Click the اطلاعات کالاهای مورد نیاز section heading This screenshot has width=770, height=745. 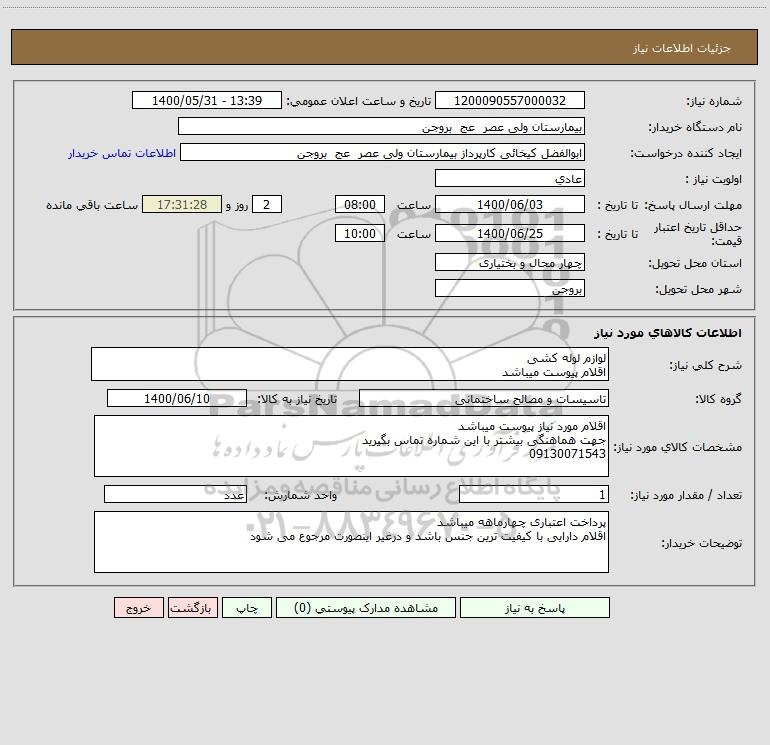(668, 333)
